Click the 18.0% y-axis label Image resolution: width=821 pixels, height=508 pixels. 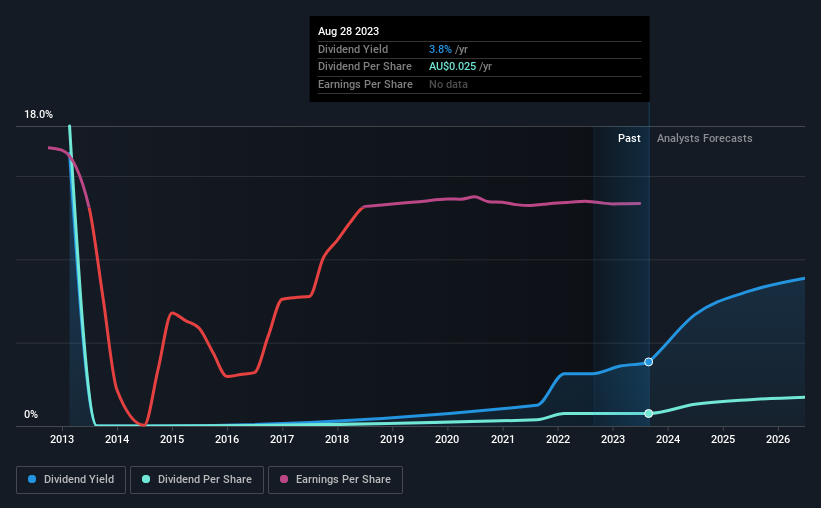(x=38, y=115)
